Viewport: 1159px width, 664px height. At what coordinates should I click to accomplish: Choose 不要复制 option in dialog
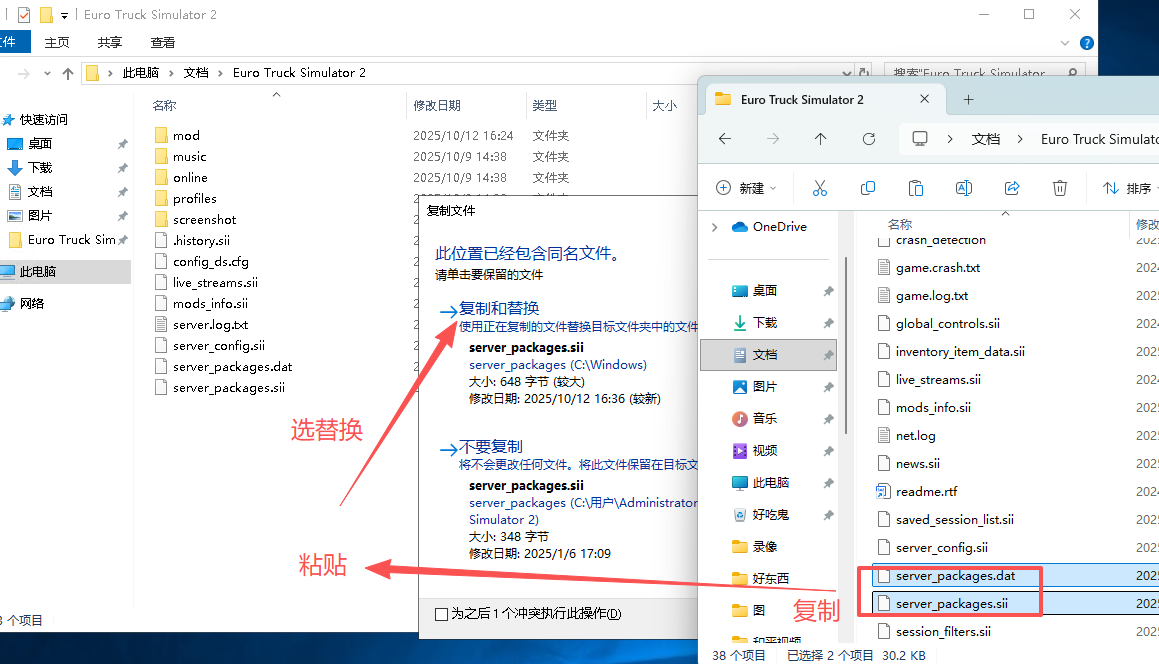click(x=490, y=447)
